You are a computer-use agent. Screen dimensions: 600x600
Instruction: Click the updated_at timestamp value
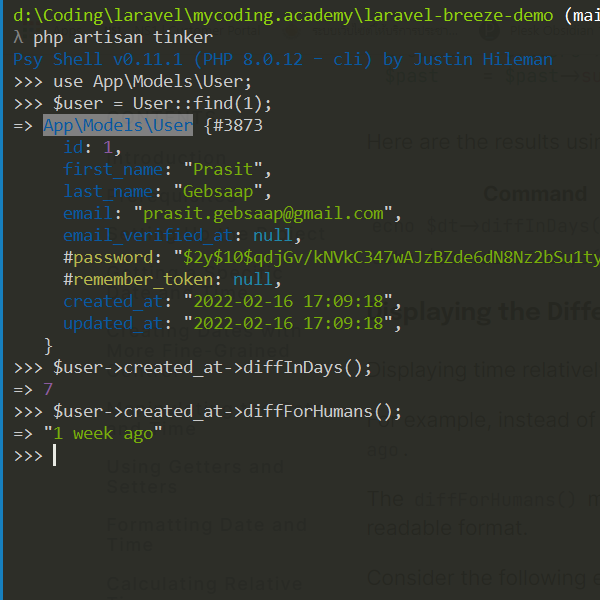(288, 324)
